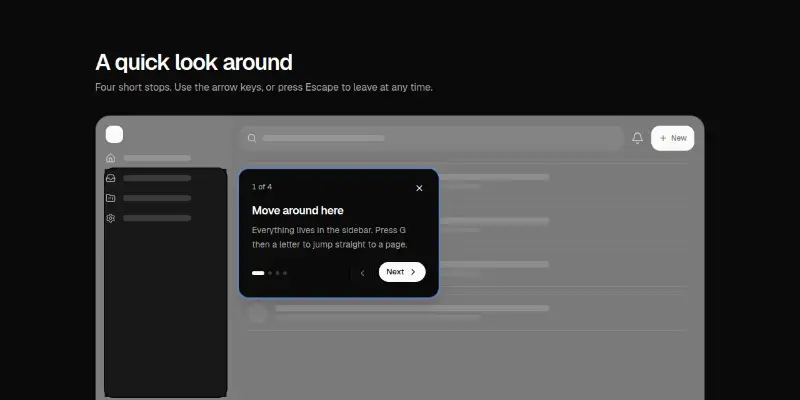Click the 'A quick look around' title
800x400 pixels.
coord(194,63)
